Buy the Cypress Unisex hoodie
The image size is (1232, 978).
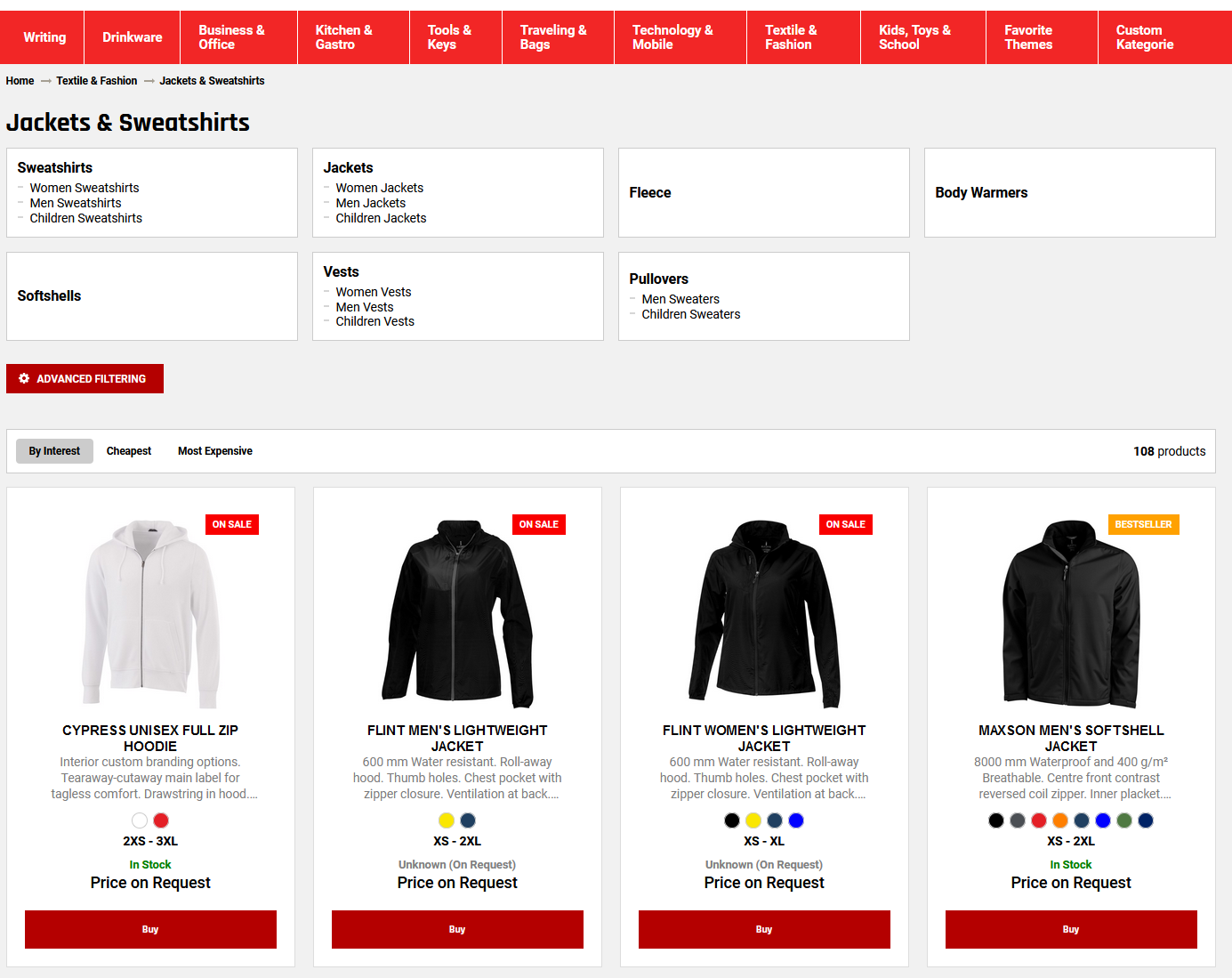tap(150, 929)
